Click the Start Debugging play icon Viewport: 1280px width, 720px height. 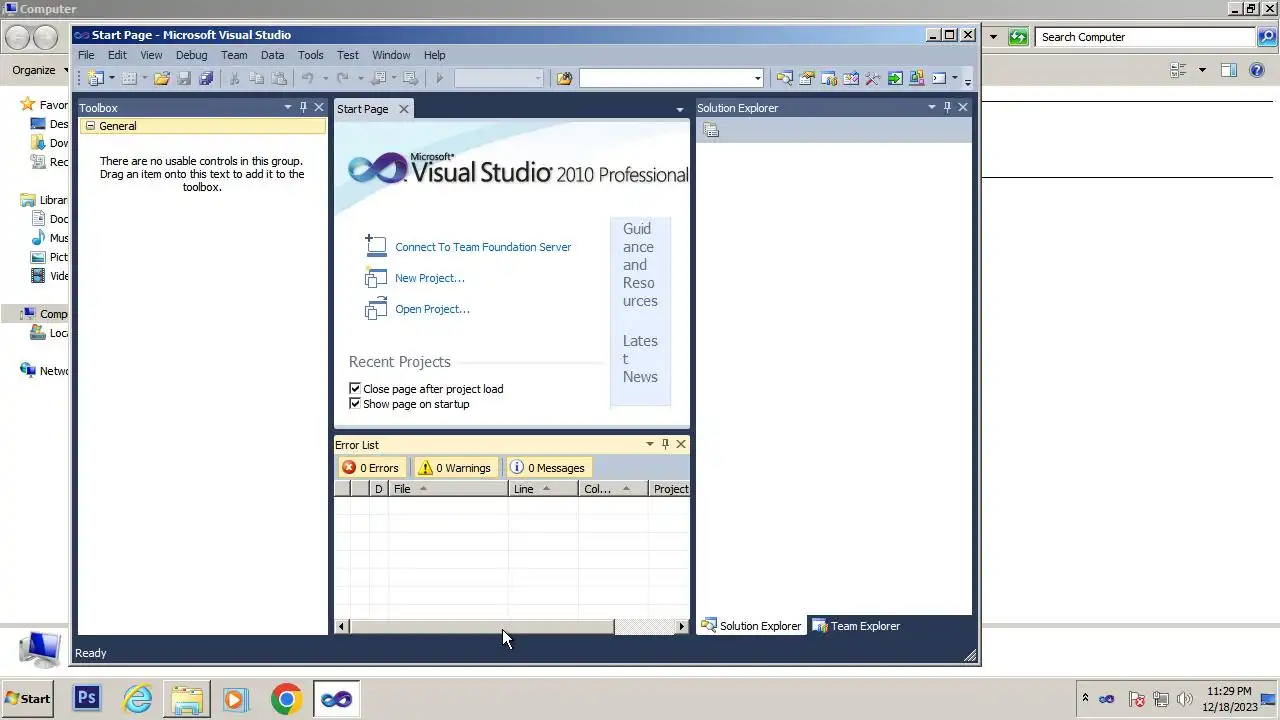(x=439, y=78)
